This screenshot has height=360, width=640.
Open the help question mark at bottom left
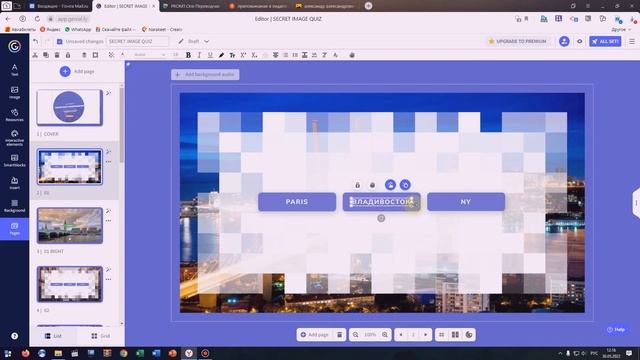pos(14,336)
